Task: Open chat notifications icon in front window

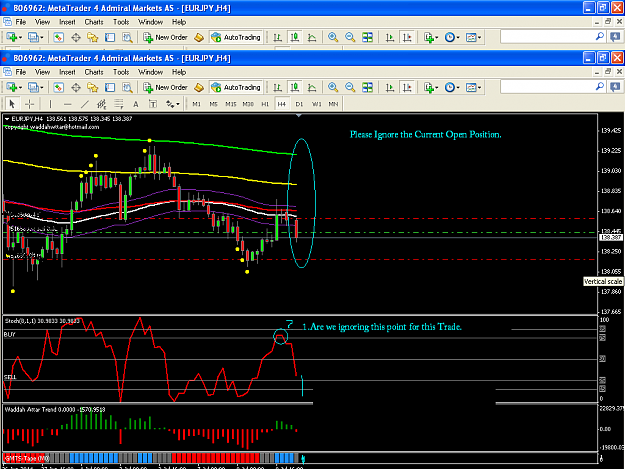Action: (x=615, y=87)
